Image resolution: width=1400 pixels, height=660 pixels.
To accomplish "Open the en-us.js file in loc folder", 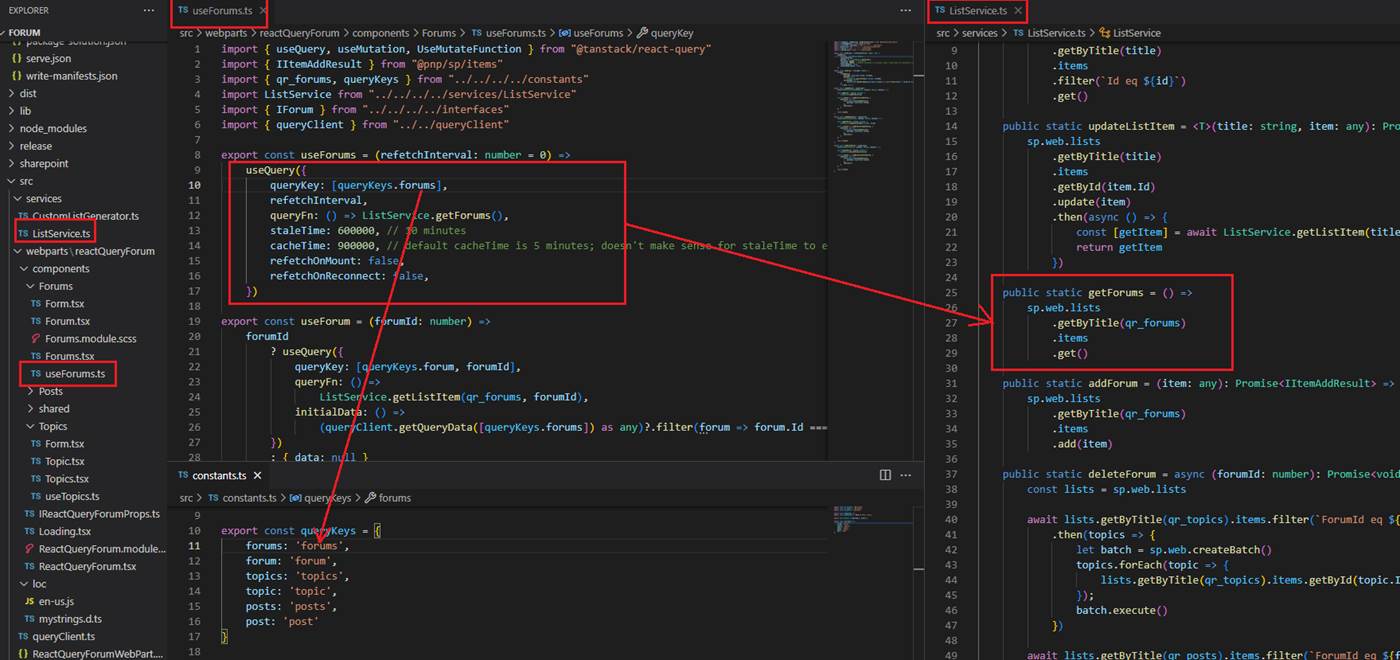I will tap(55, 601).
